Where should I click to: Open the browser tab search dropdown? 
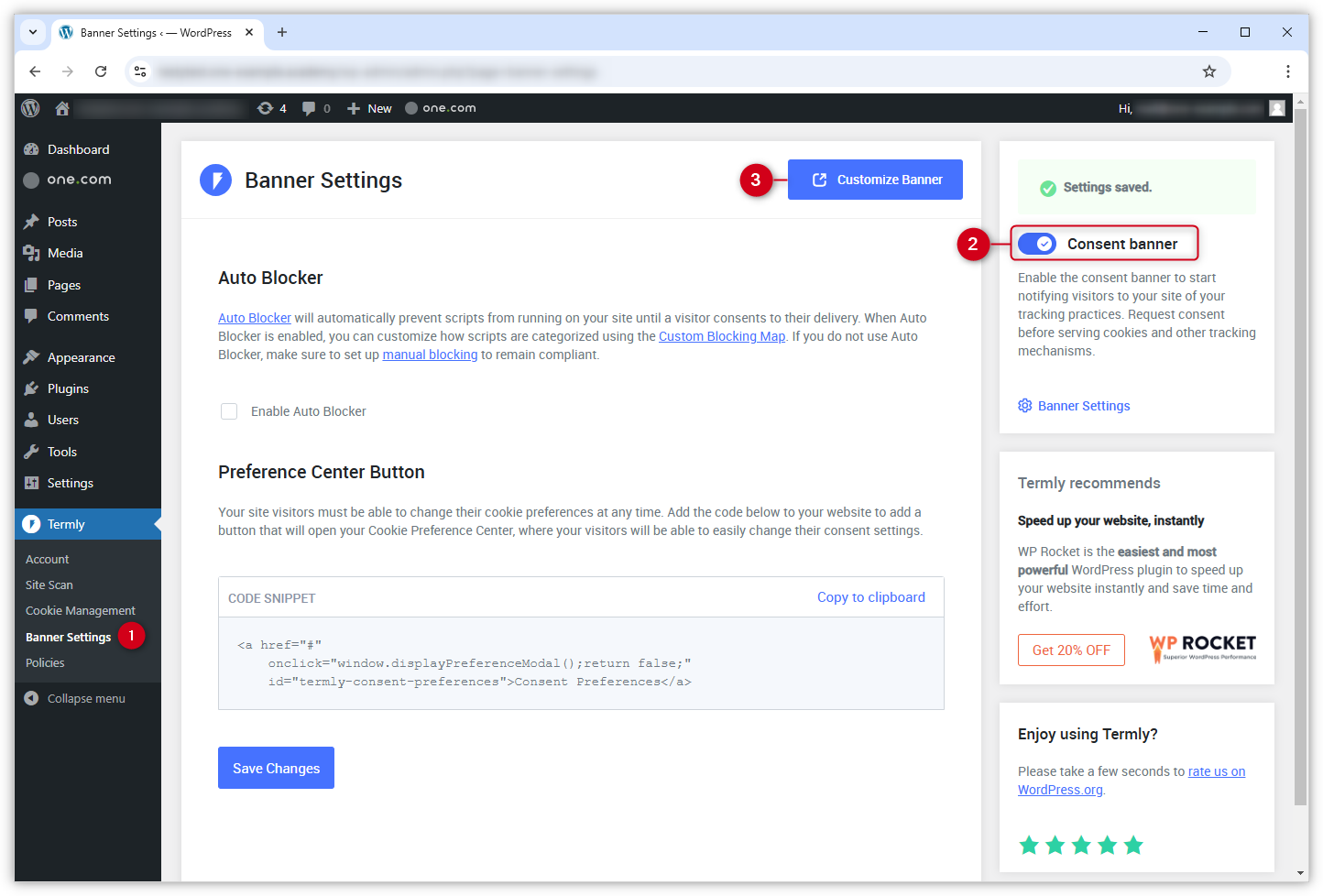[x=32, y=32]
